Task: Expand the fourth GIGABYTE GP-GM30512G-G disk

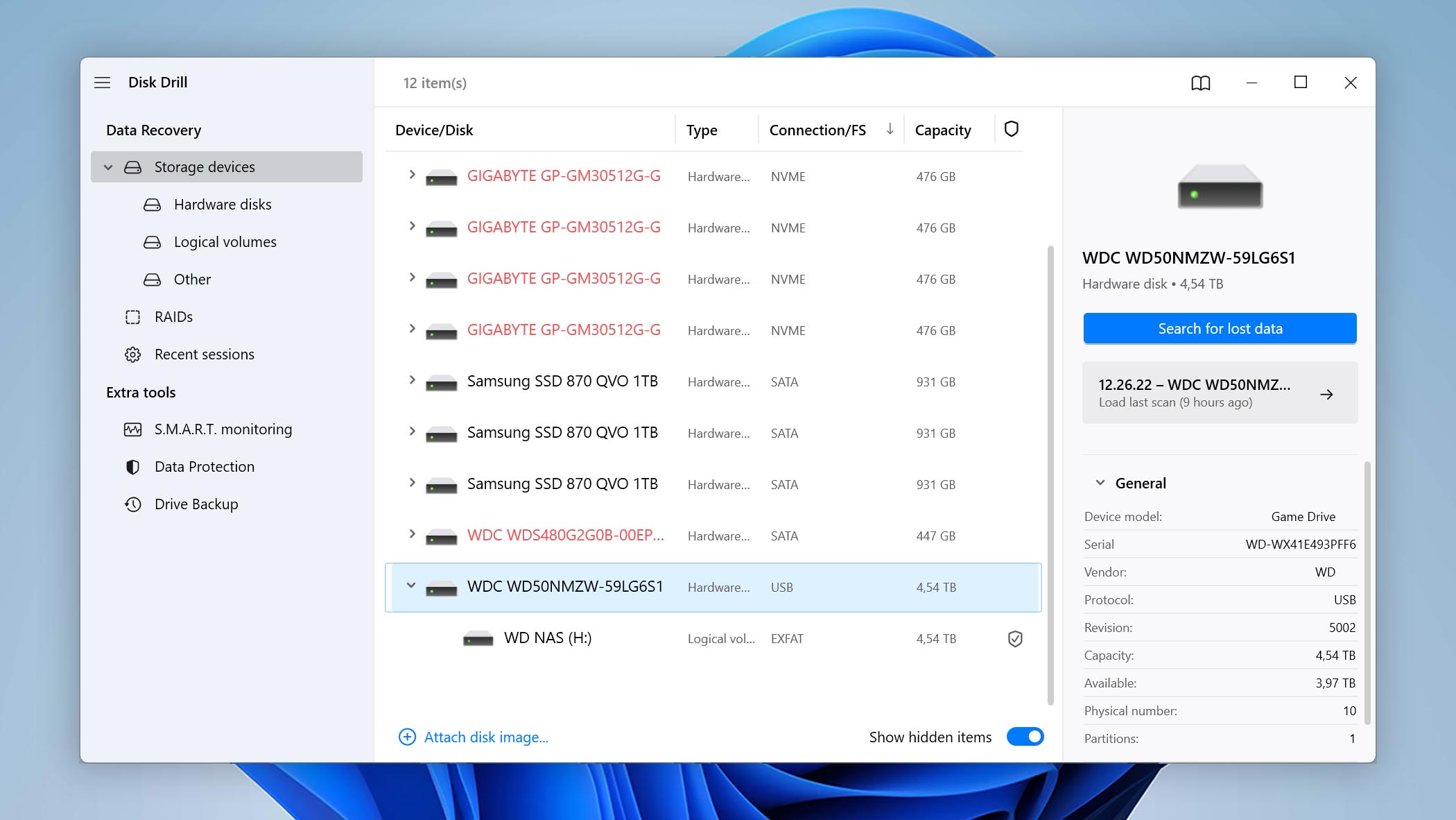Action: pos(412,329)
